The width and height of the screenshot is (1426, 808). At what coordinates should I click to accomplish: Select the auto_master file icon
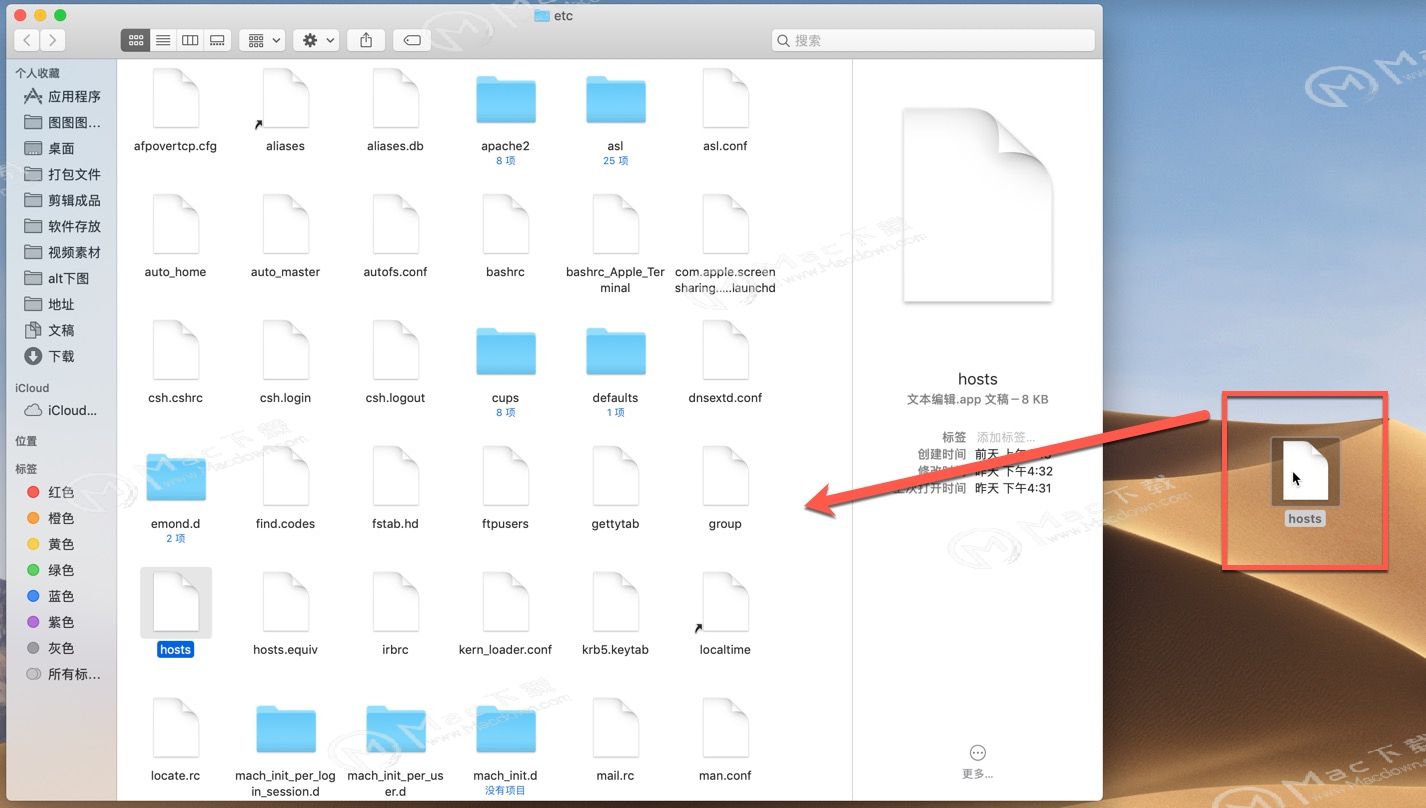pyautogui.click(x=285, y=225)
